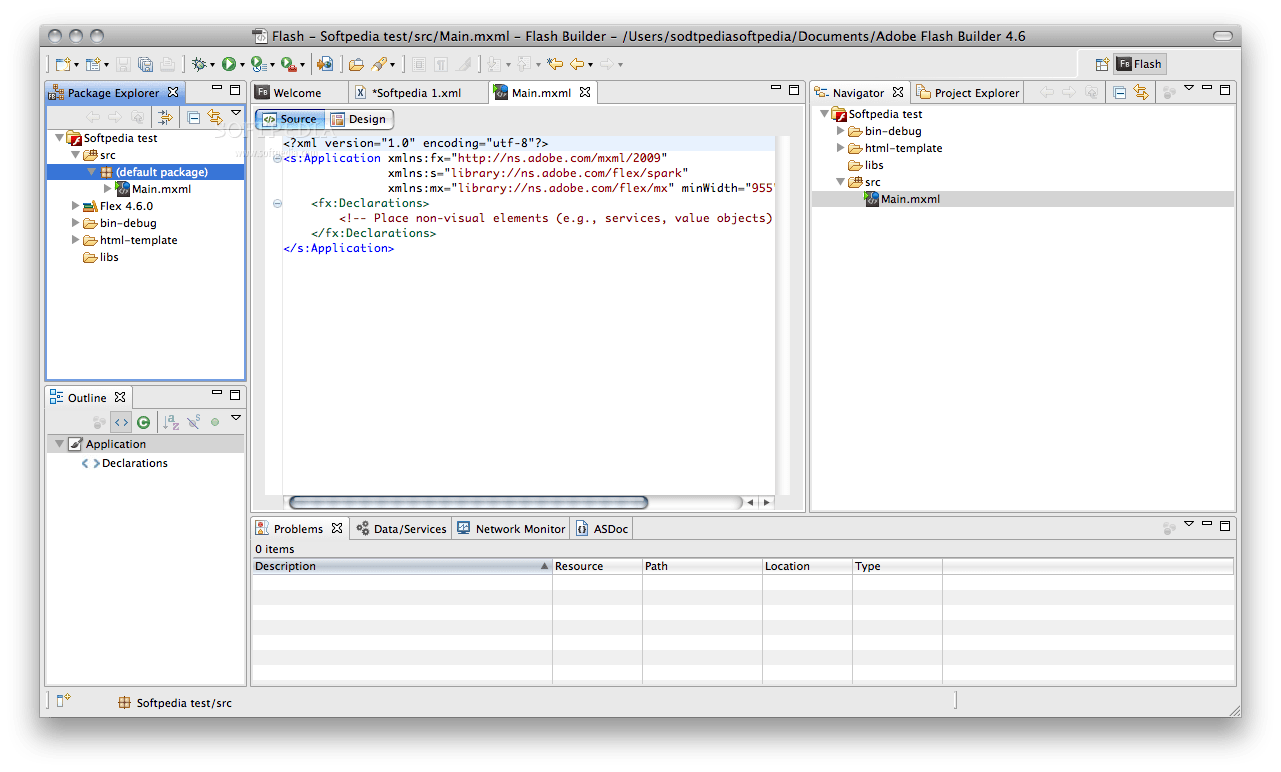Click the green C class icon in Outline
The height and width of the screenshot is (772, 1281).
[144, 422]
